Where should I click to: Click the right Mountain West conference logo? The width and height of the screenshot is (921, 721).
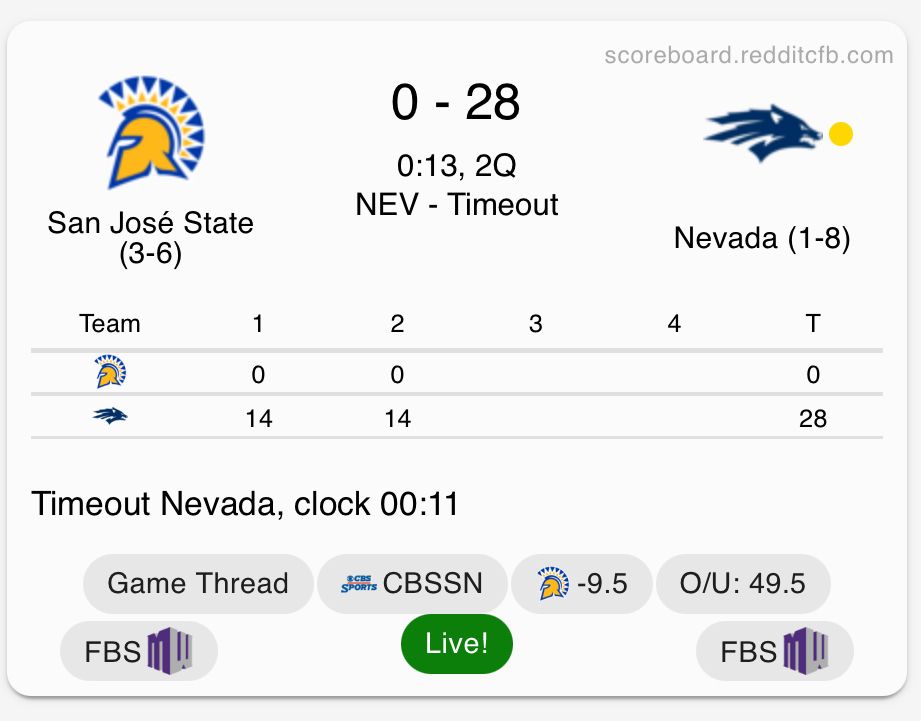click(x=805, y=652)
